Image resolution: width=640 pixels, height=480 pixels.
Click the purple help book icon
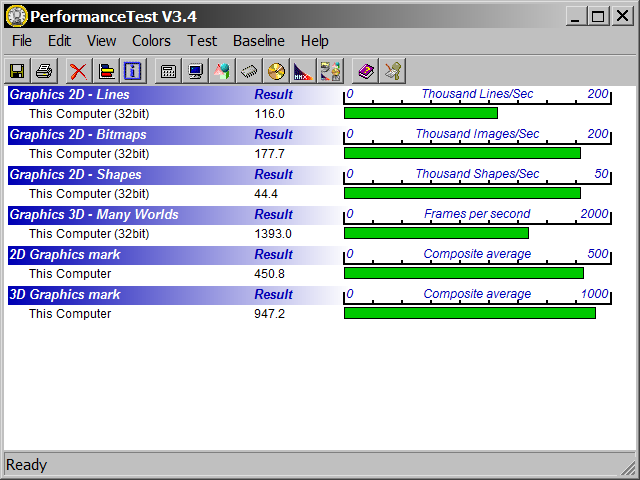pyautogui.click(x=365, y=71)
